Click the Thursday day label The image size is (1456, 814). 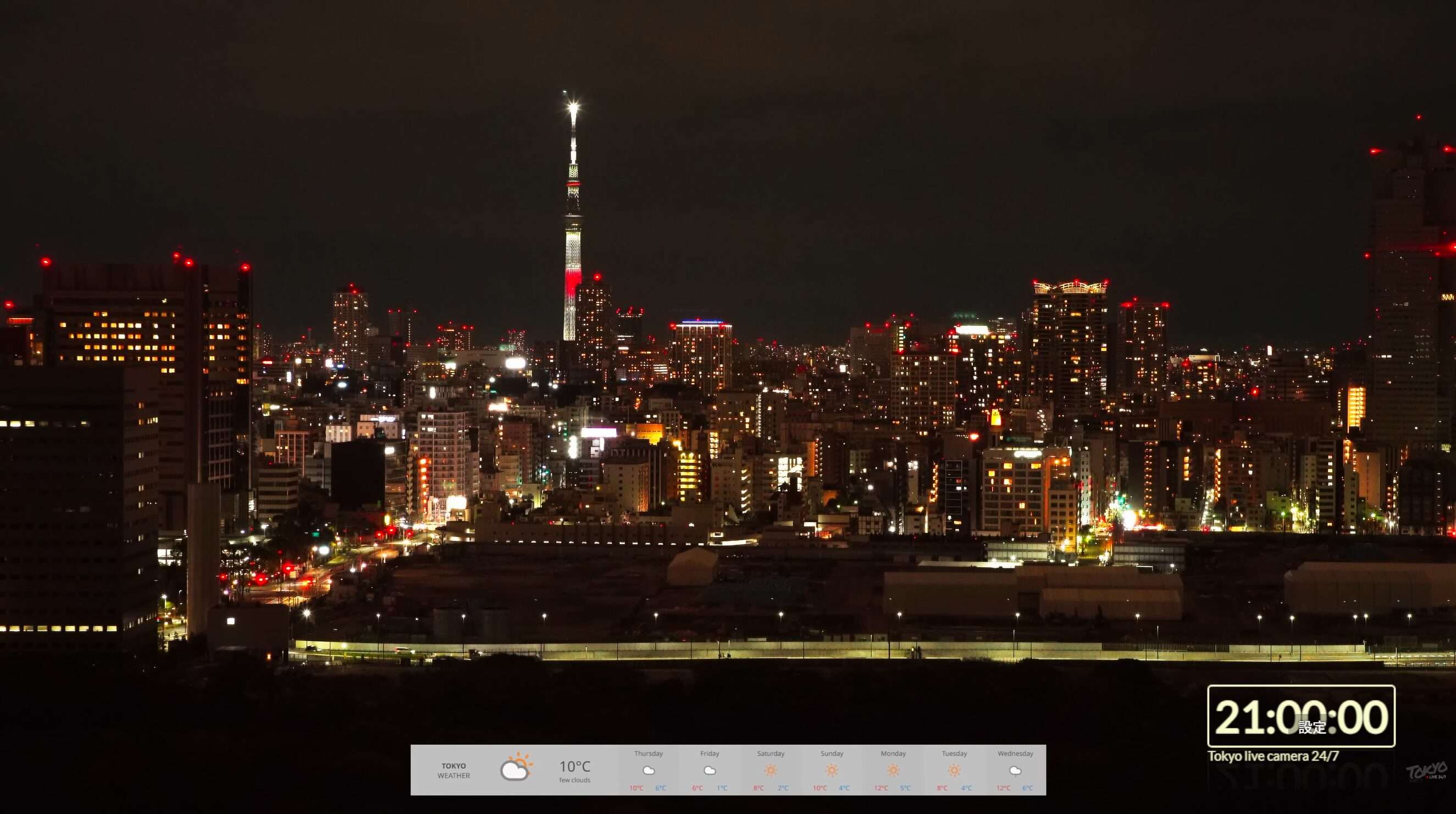pos(649,754)
